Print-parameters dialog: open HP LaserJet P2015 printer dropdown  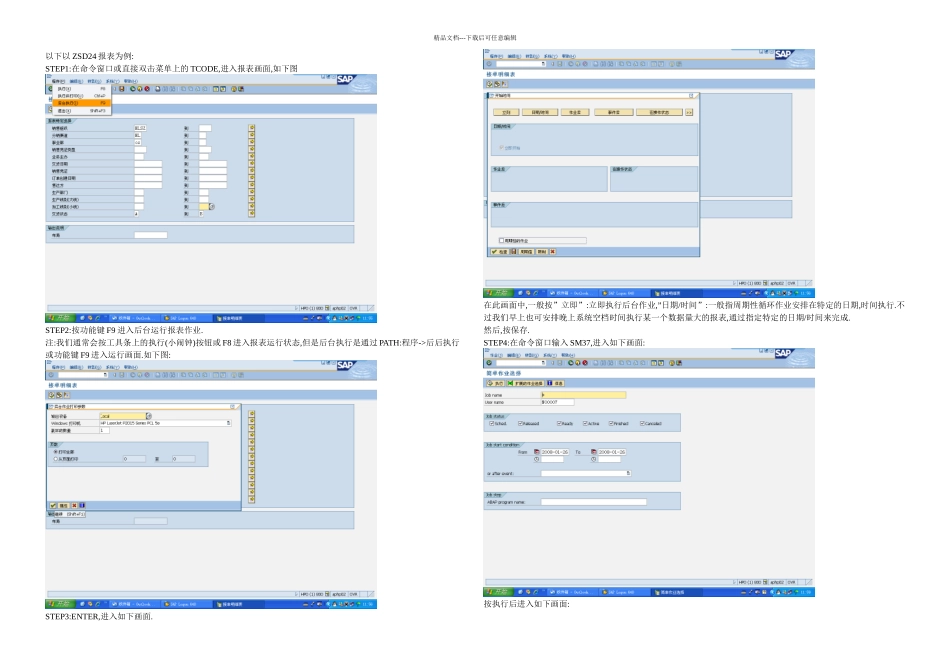coord(228,423)
